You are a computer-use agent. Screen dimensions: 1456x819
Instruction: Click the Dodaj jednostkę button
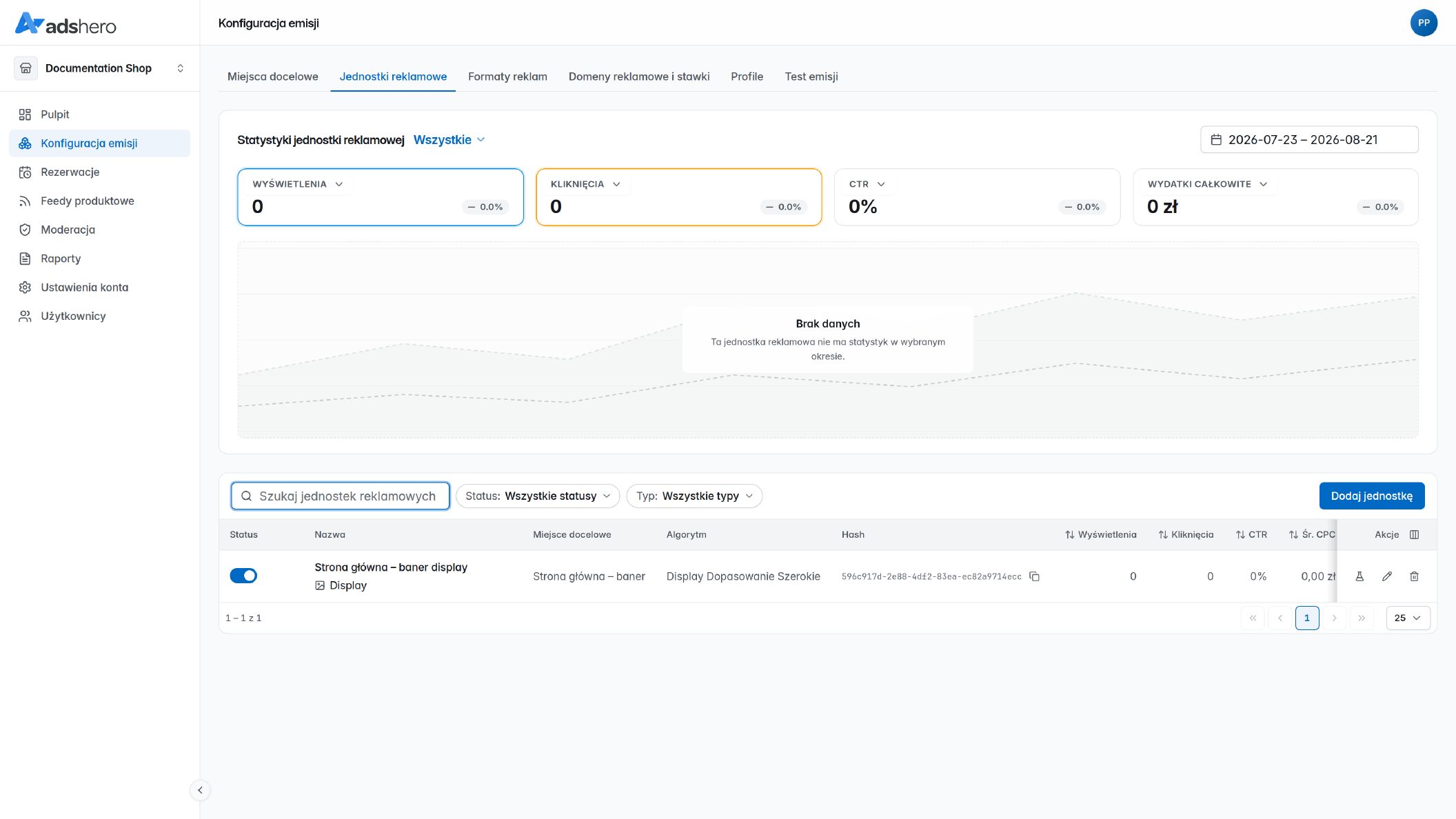1372,496
